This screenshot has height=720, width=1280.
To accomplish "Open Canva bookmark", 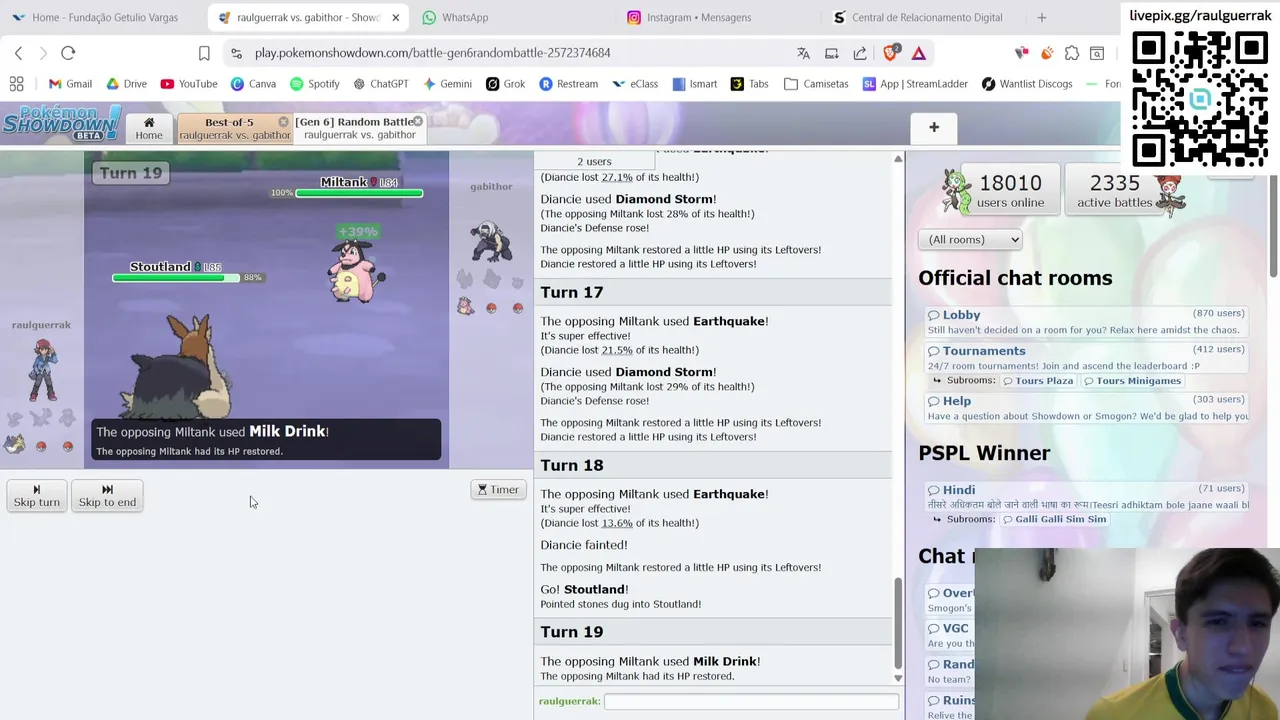I will 253,84.
